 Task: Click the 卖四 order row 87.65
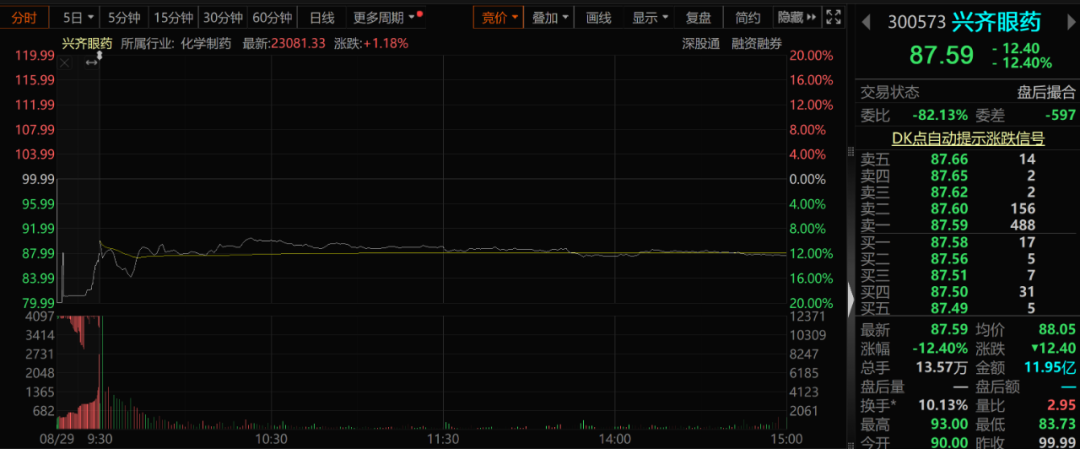click(x=968, y=176)
